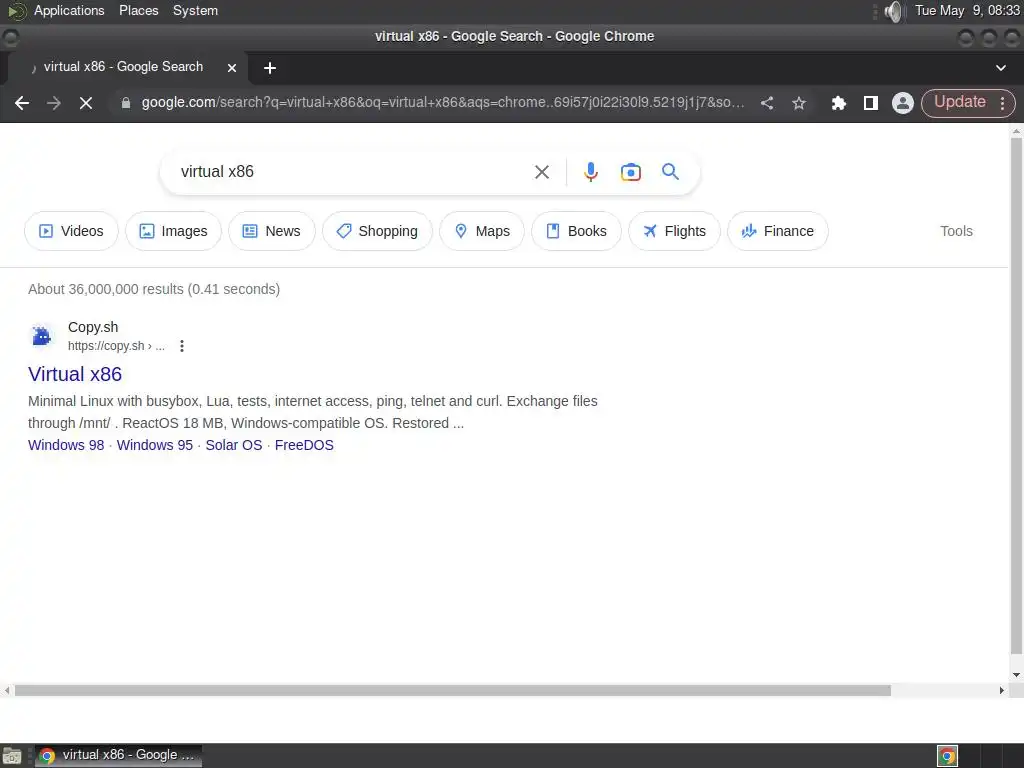Switch to Shopping results

[x=377, y=231]
